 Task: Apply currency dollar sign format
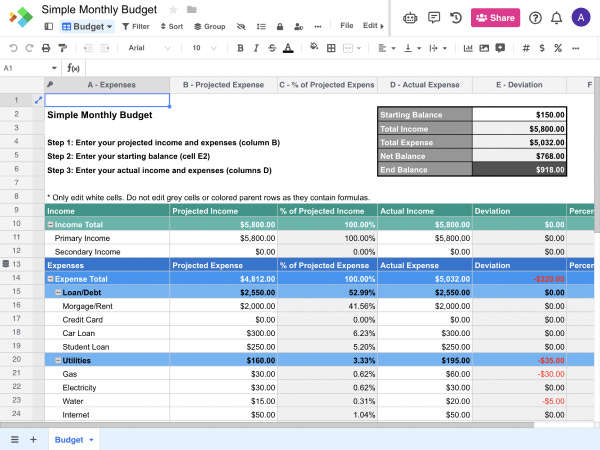542,48
